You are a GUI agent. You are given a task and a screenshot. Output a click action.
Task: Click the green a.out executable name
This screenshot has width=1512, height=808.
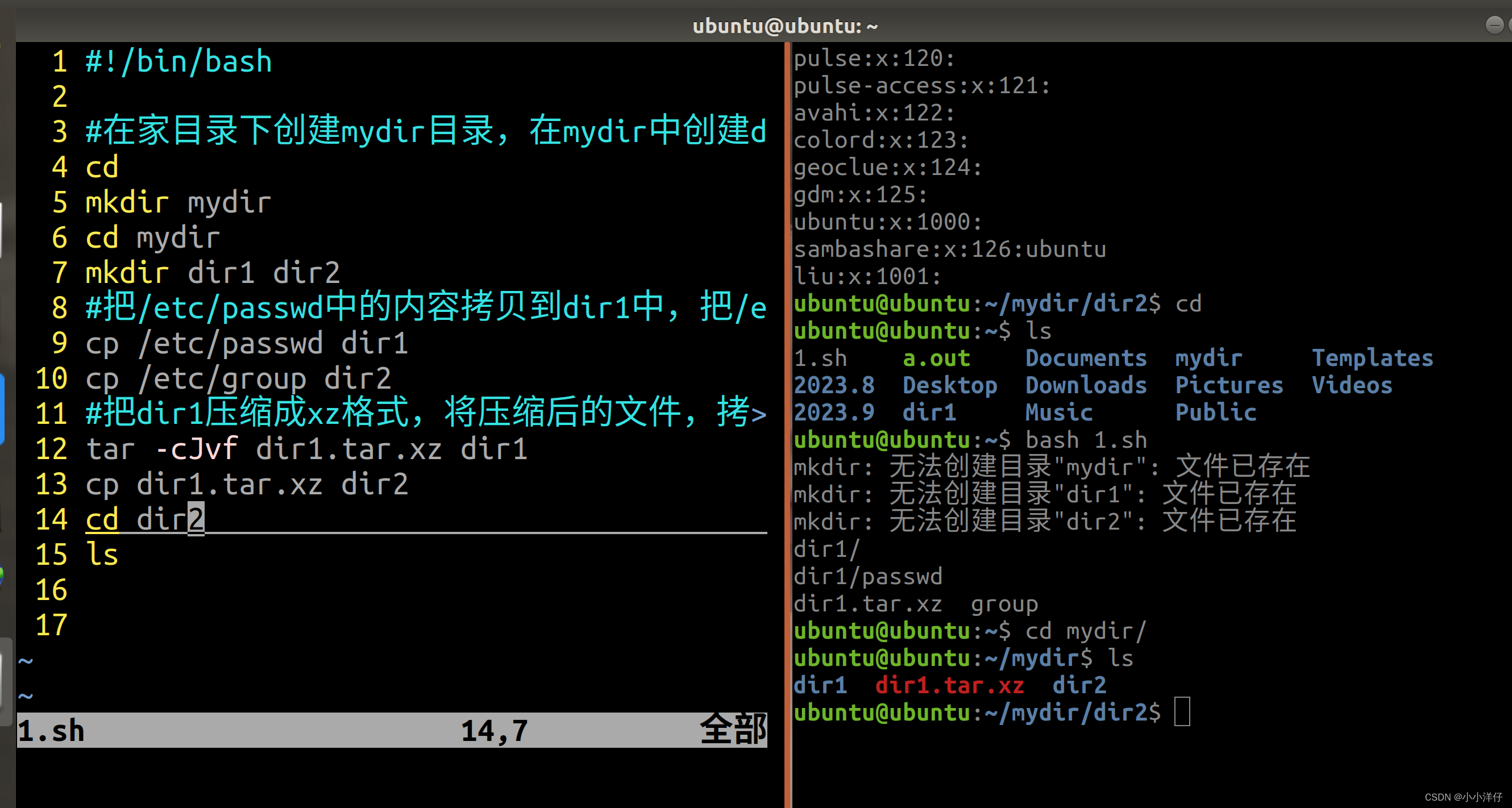click(x=936, y=357)
